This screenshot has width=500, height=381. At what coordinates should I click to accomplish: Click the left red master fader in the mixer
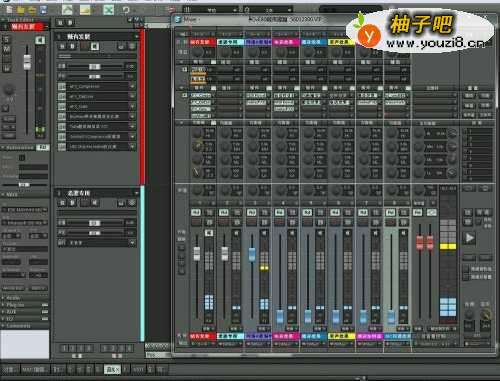(x=420, y=242)
